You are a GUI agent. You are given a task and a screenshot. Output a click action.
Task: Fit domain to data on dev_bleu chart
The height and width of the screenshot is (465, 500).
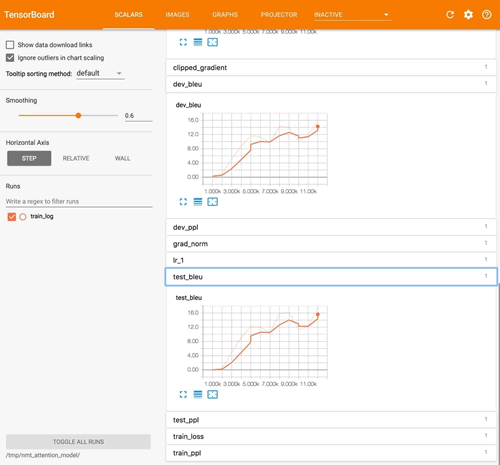coord(213,202)
